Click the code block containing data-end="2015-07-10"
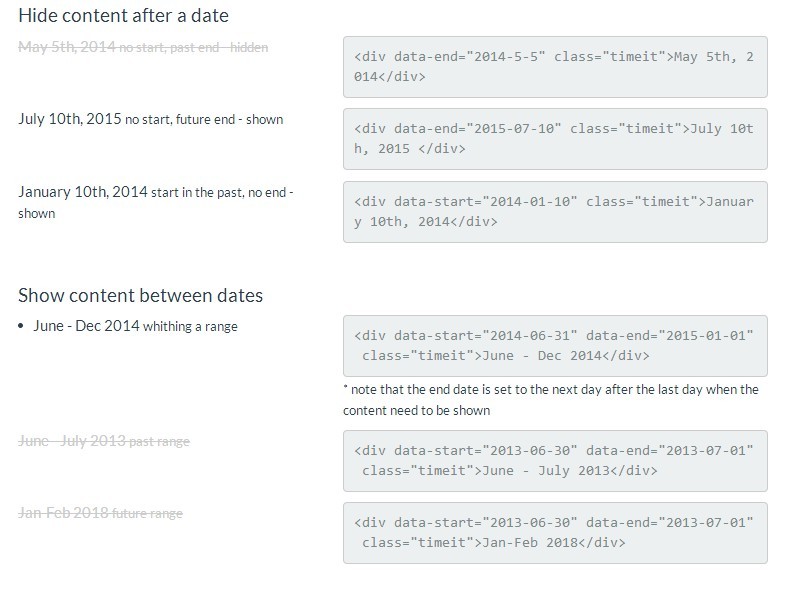The width and height of the screenshot is (795, 591). (555, 139)
